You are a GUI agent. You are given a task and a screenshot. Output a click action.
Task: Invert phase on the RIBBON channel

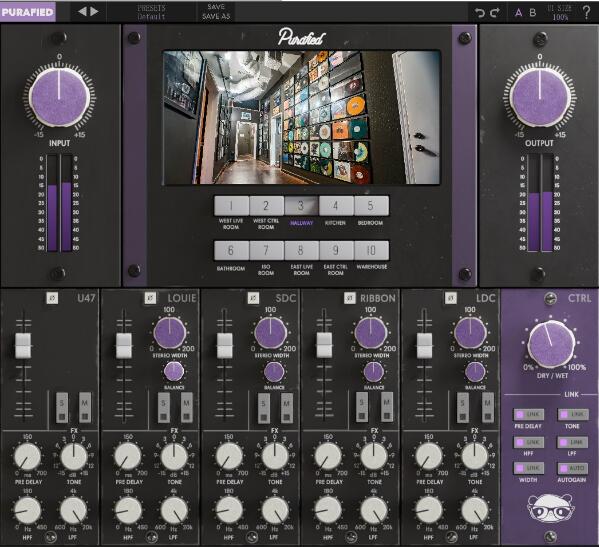pos(350,298)
